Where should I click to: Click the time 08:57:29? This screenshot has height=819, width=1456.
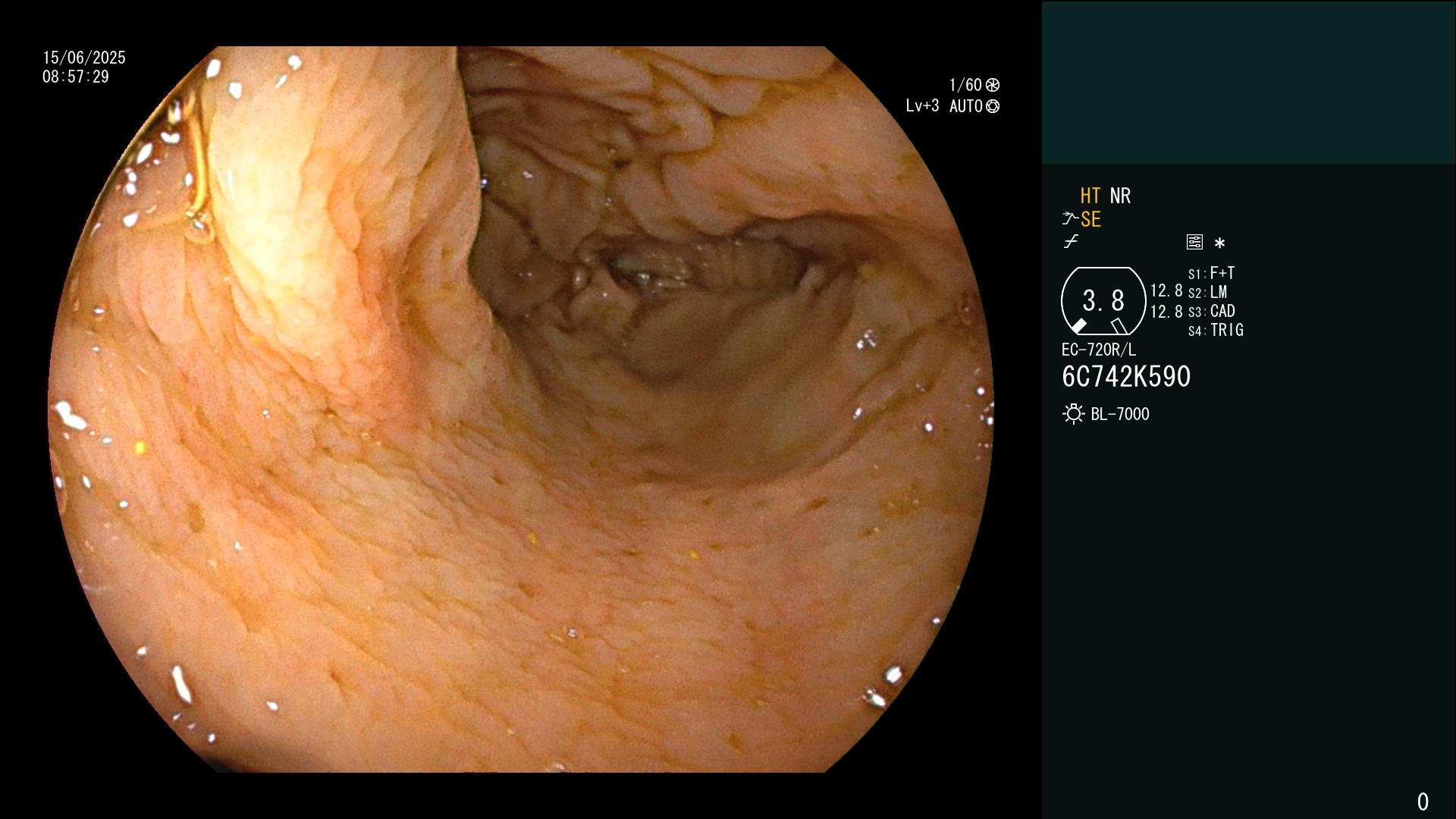pos(76,77)
